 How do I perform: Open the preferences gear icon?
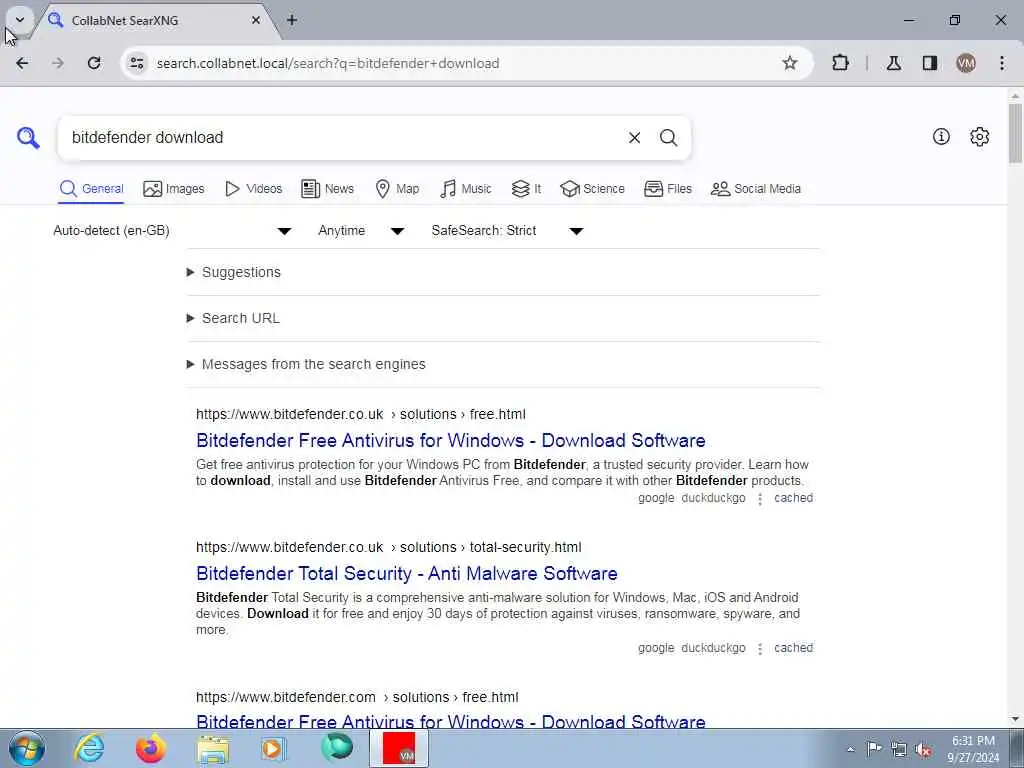coord(980,136)
